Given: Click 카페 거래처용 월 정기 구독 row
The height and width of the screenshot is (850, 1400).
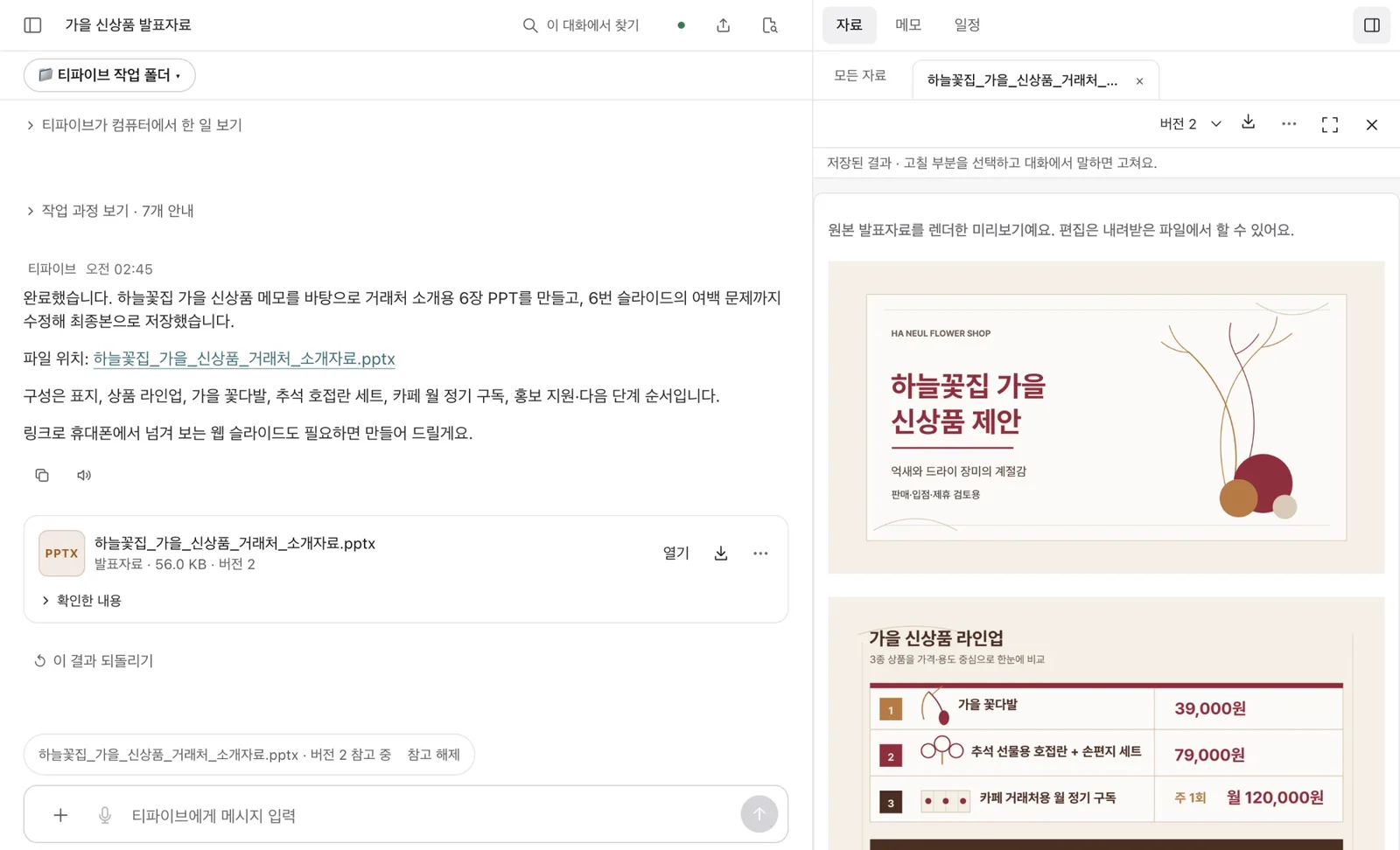Looking at the screenshot, I should 1047,798.
